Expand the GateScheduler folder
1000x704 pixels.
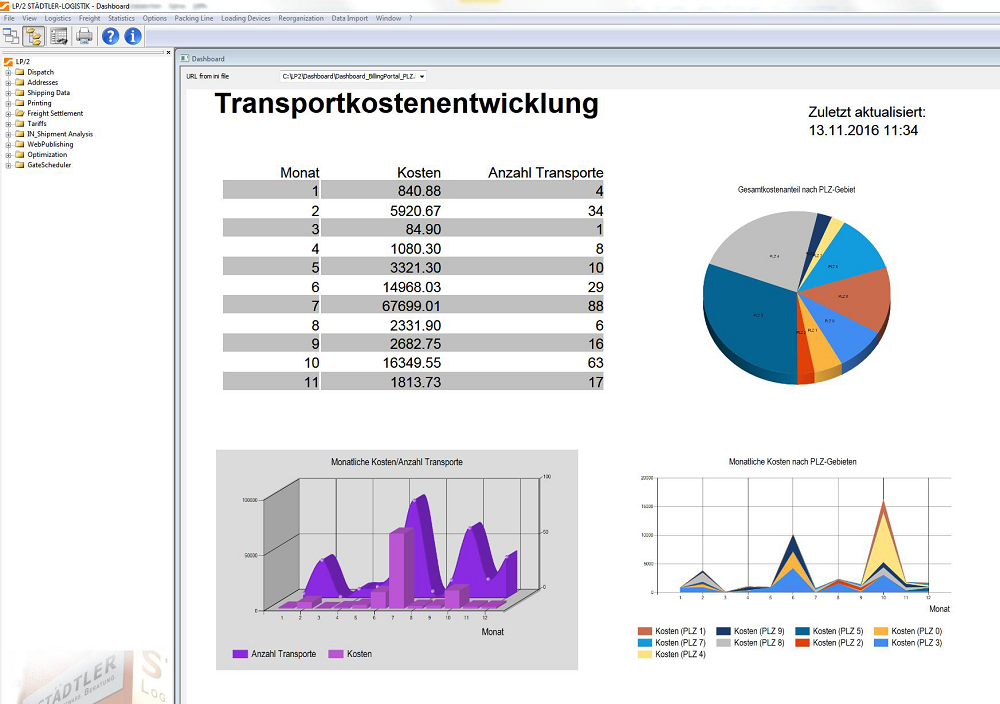(x=8, y=165)
